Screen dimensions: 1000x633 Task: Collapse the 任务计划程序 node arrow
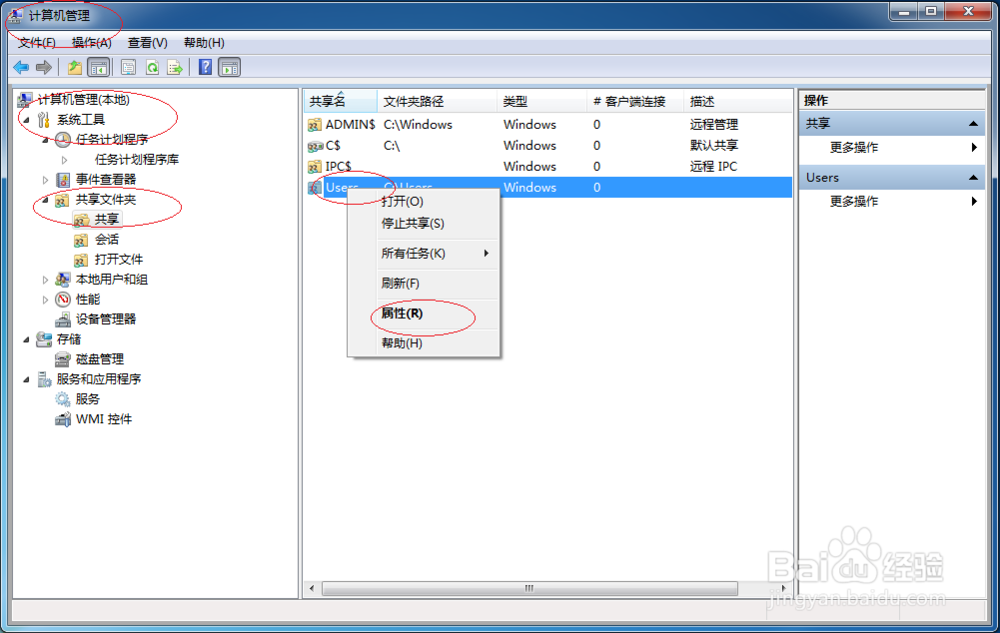click(x=45, y=140)
